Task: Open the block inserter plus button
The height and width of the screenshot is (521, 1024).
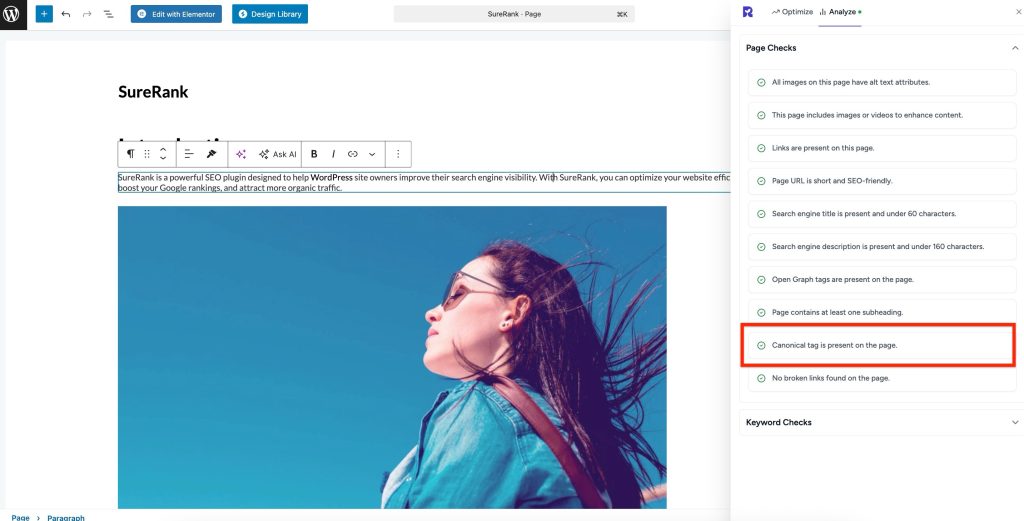Action: [x=44, y=14]
